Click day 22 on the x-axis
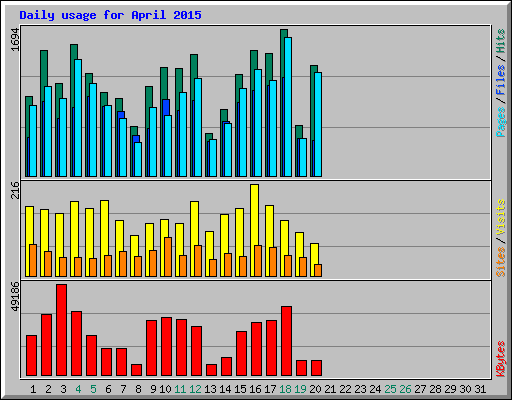 [x=345, y=389]
